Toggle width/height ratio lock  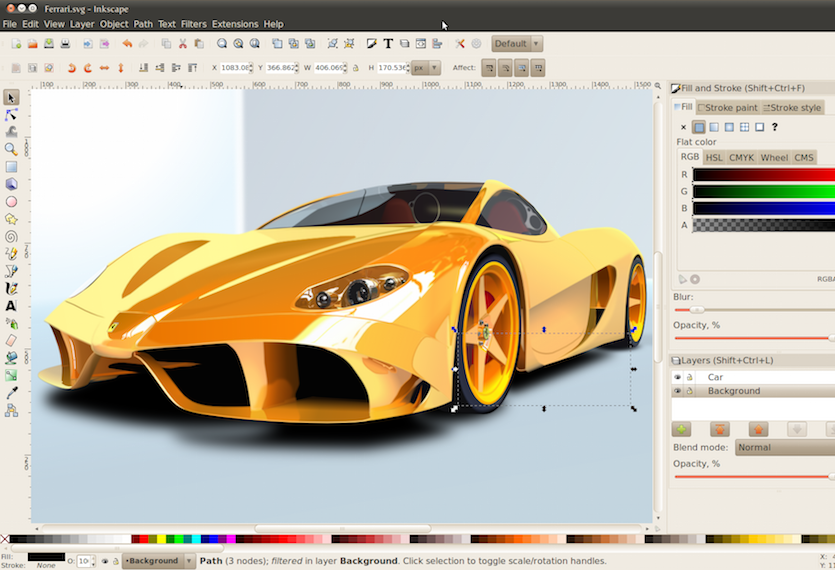click(x=356, y=68)
